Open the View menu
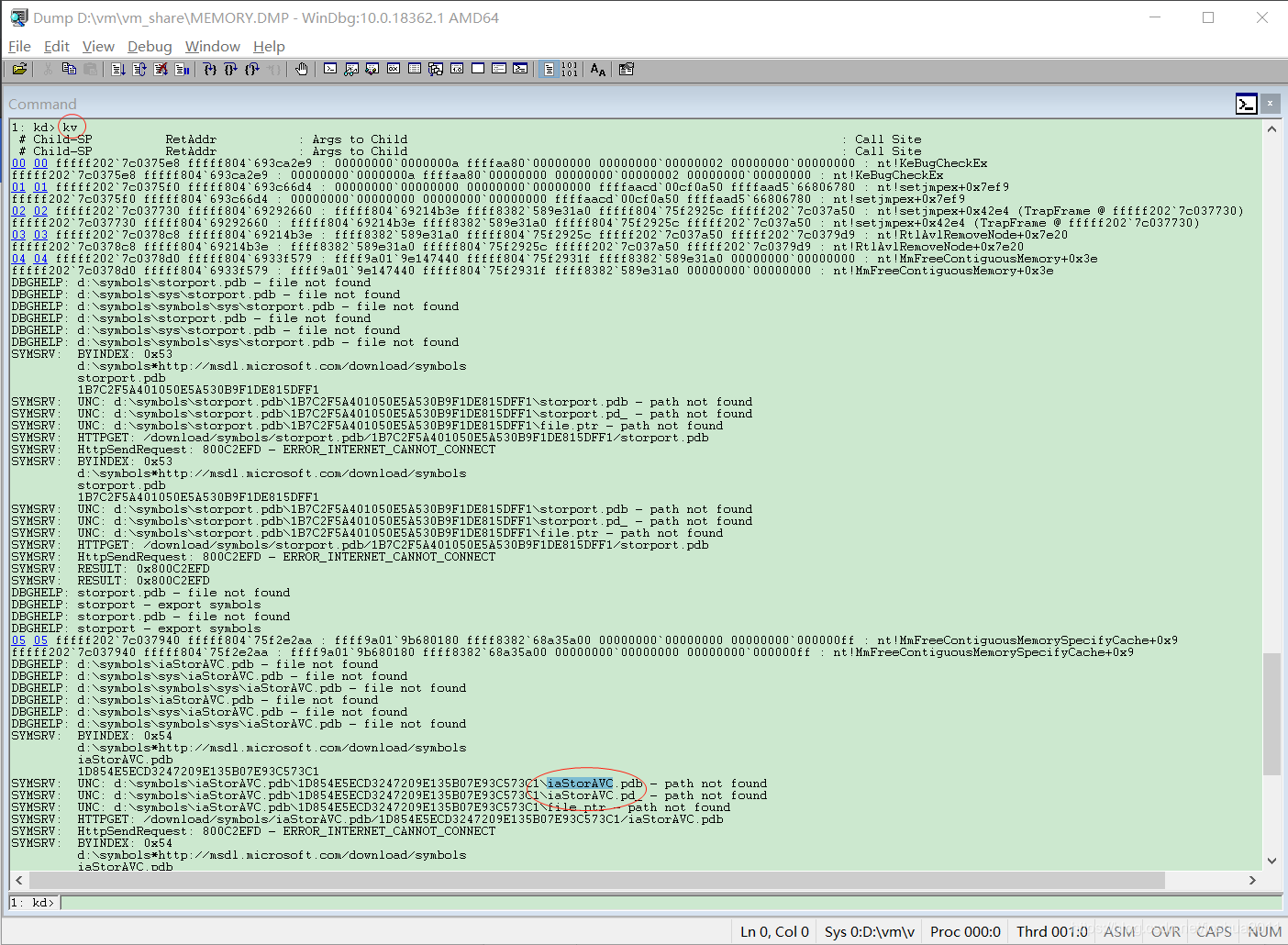The image size is (1288, 945). [x=98, y=46]
